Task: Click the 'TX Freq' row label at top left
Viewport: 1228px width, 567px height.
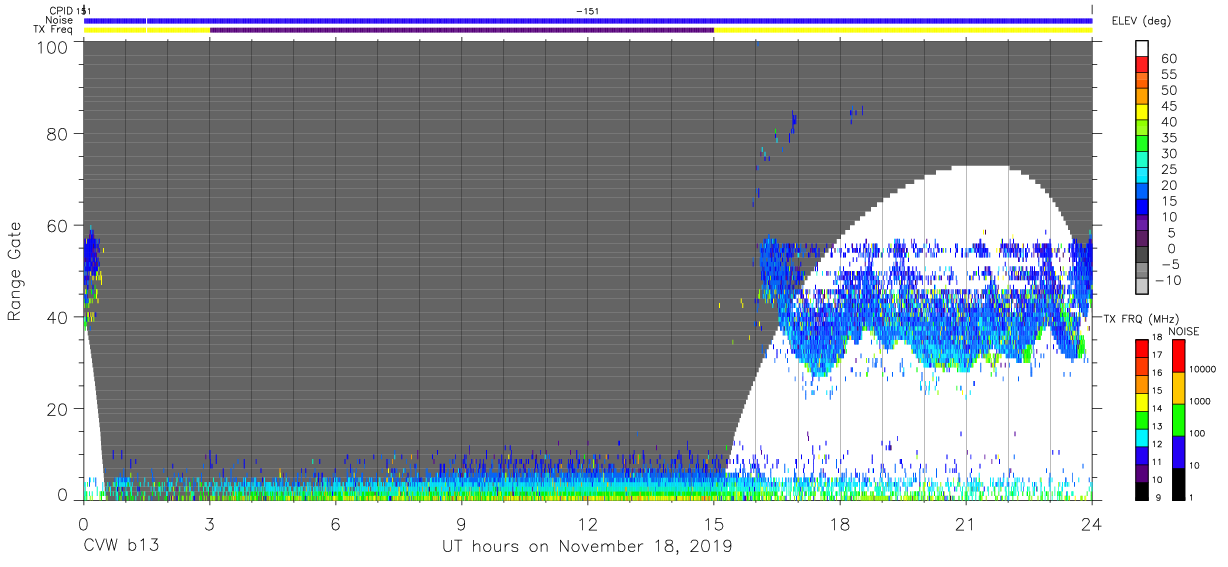Action: [54, 30]
